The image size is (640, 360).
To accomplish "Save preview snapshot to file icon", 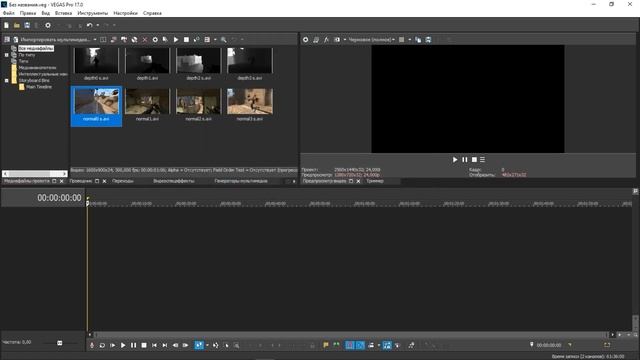I will pyautogui.click(x=428, y=40).
